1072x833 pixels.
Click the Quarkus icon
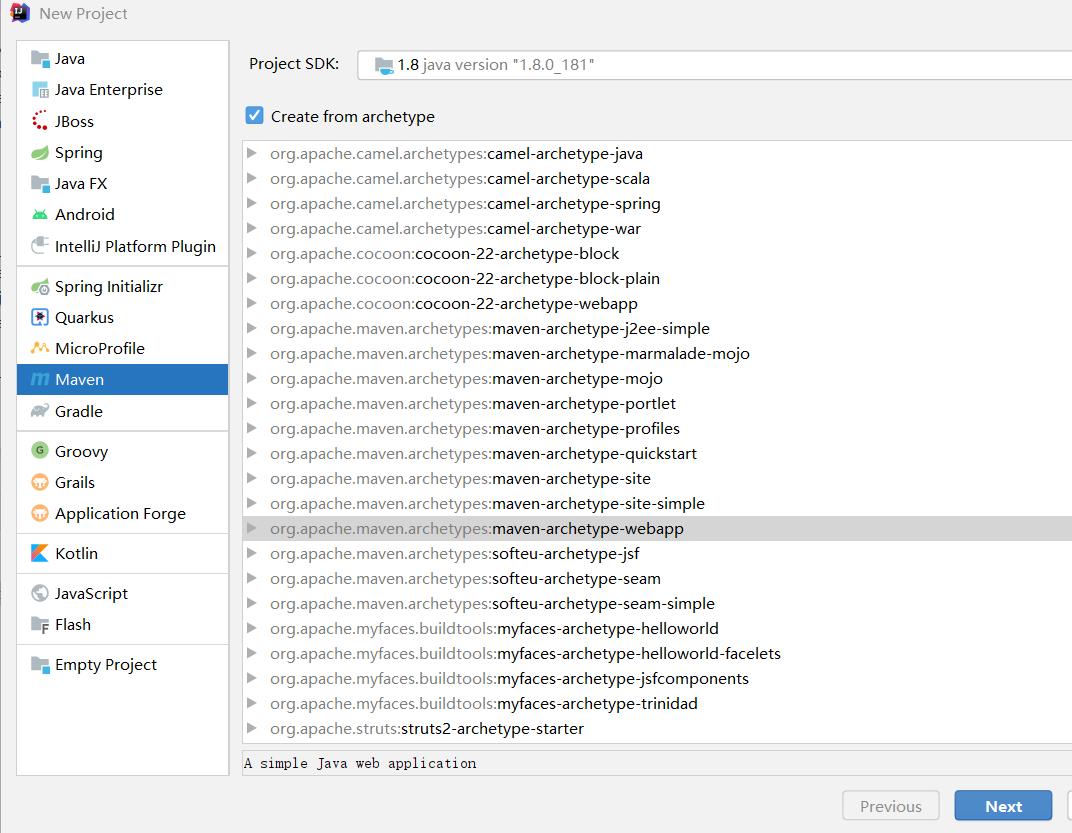click(40, 317)
